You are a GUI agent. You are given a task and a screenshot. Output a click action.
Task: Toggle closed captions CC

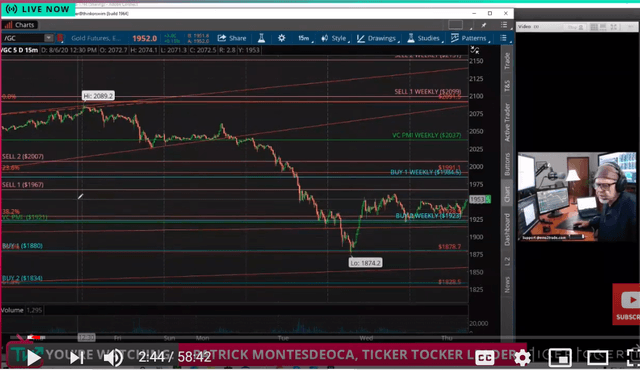(484, 358)
